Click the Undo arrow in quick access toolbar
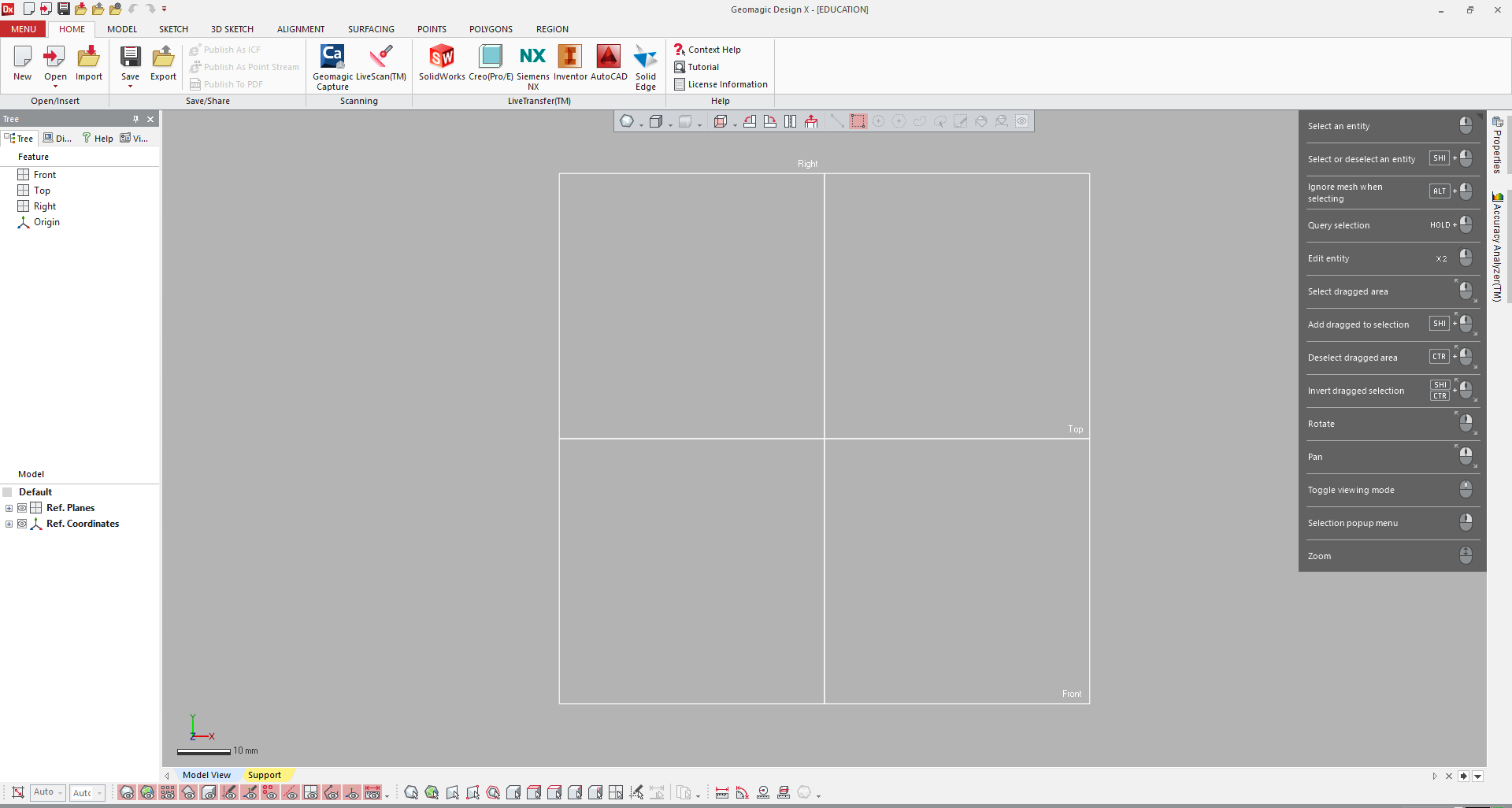 point(132,9)
